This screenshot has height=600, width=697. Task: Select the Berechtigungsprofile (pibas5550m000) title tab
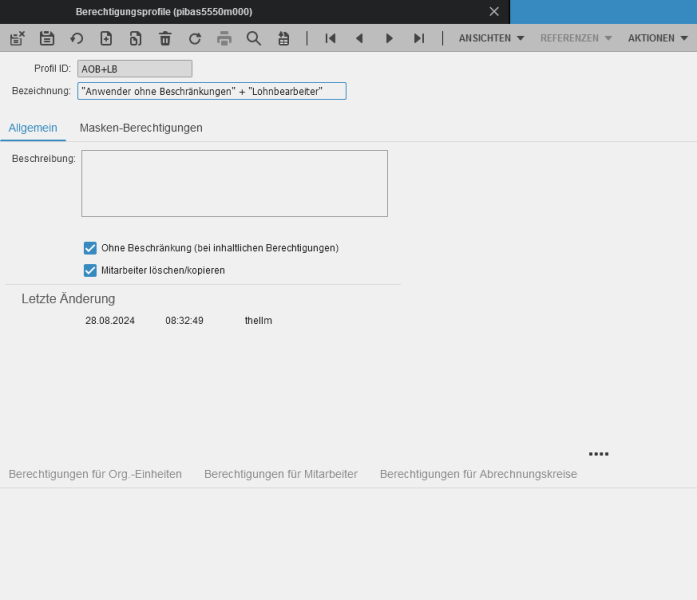click(x=164, y=12)
